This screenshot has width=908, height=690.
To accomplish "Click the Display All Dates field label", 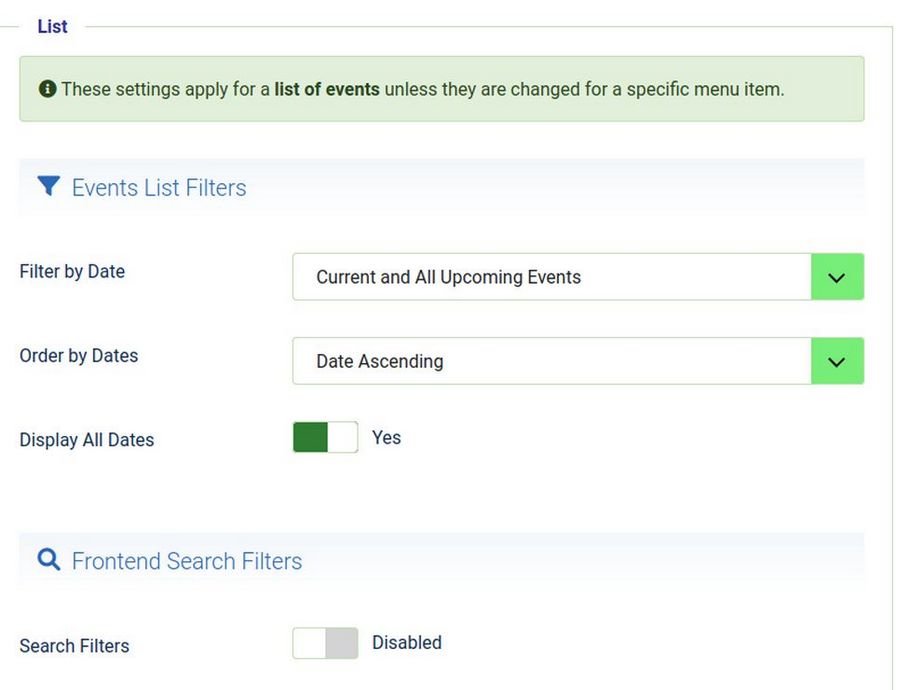I will click(x=87, y=440).
